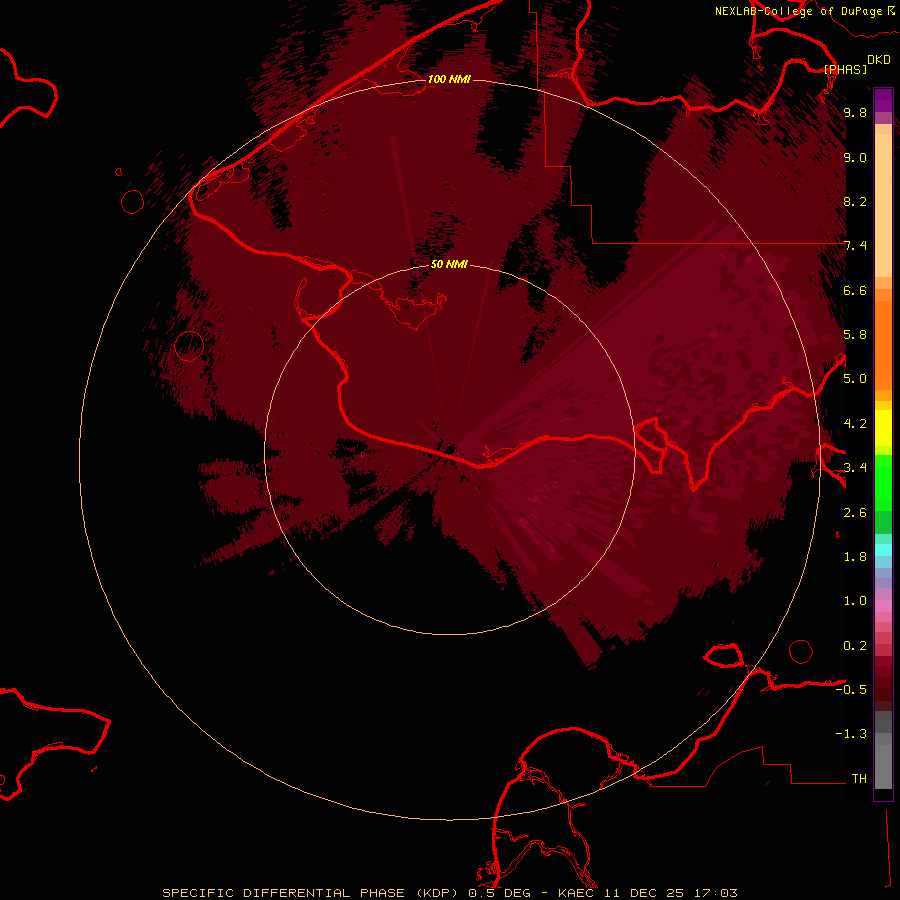Click the 5.8 scale value

tap(855, 335)
